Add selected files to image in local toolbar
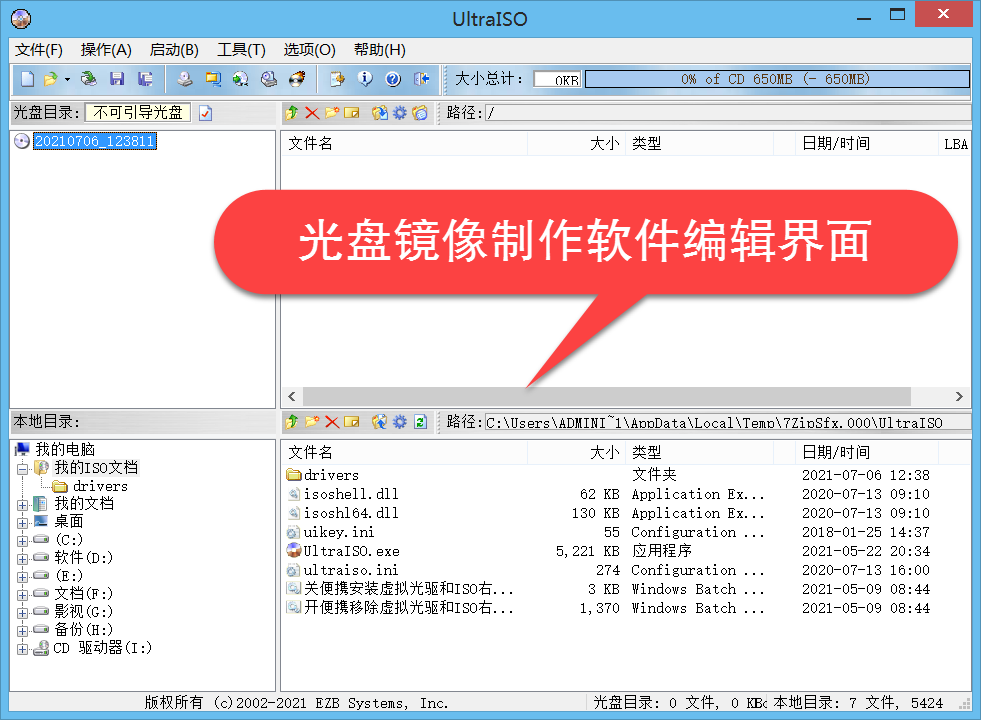 (379, 422)
